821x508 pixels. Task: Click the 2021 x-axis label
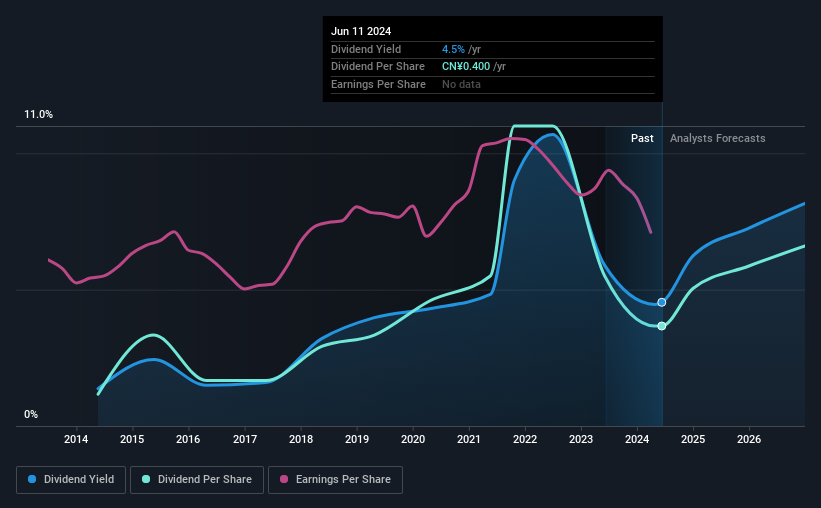(469, 439)
